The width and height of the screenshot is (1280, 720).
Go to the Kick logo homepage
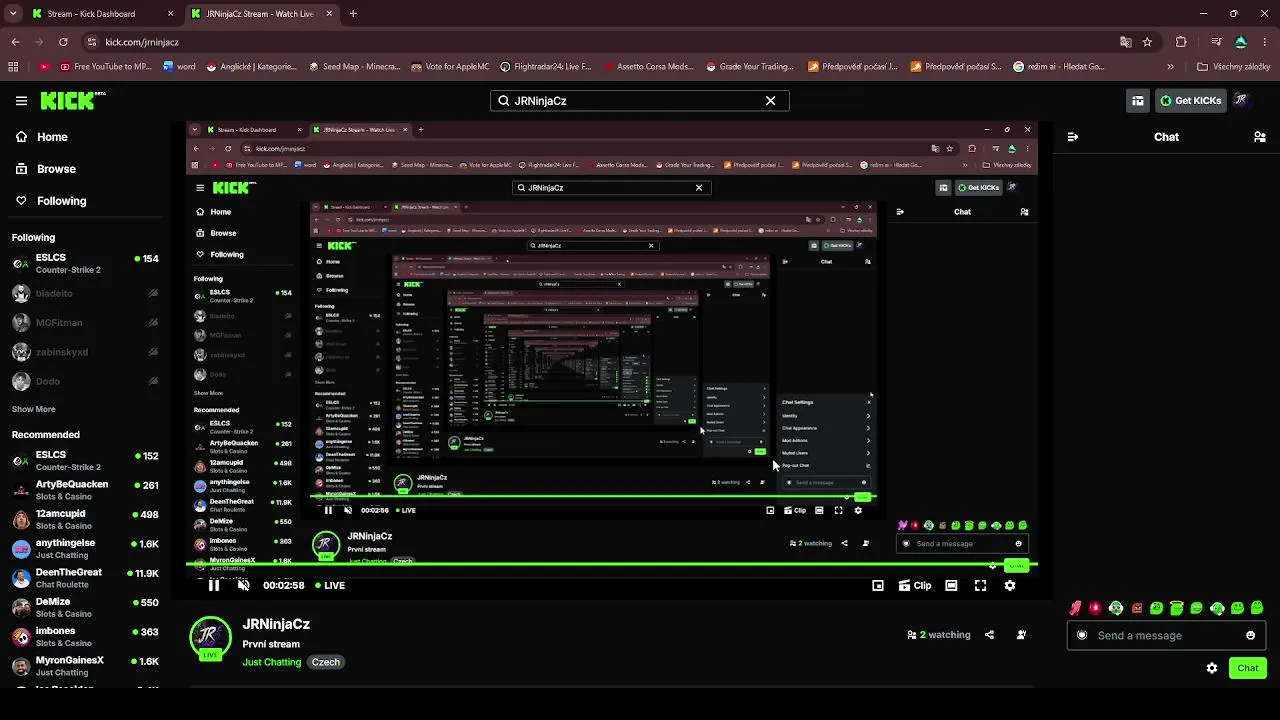pyautogui.click(x=72, y=101)
